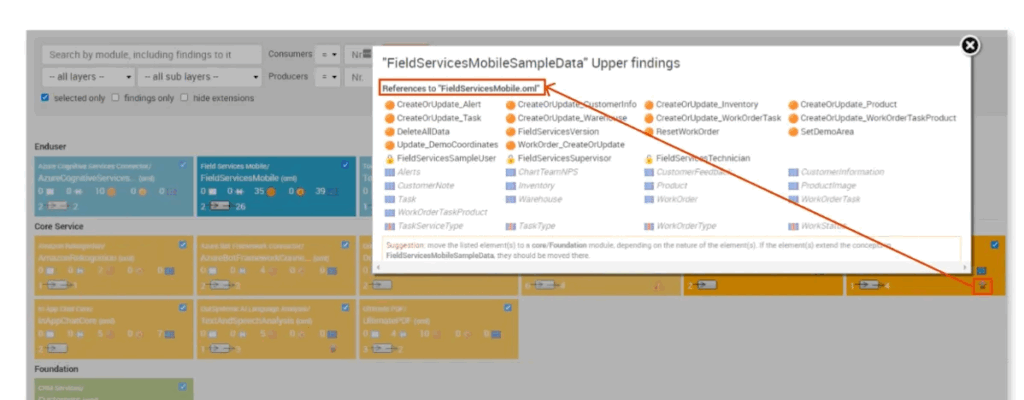1024x400 pixels.
Task: Click the highlighted upper findings warning icon
Action: coord(982,286)
